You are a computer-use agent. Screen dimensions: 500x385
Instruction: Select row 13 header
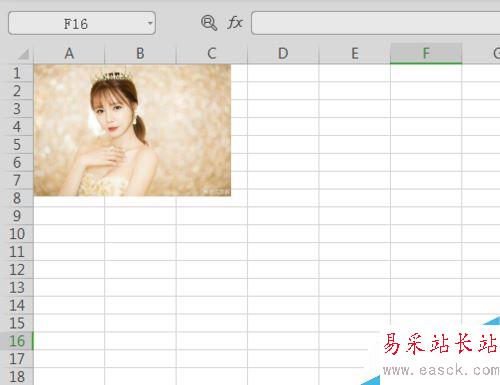(x=17, y=287)
